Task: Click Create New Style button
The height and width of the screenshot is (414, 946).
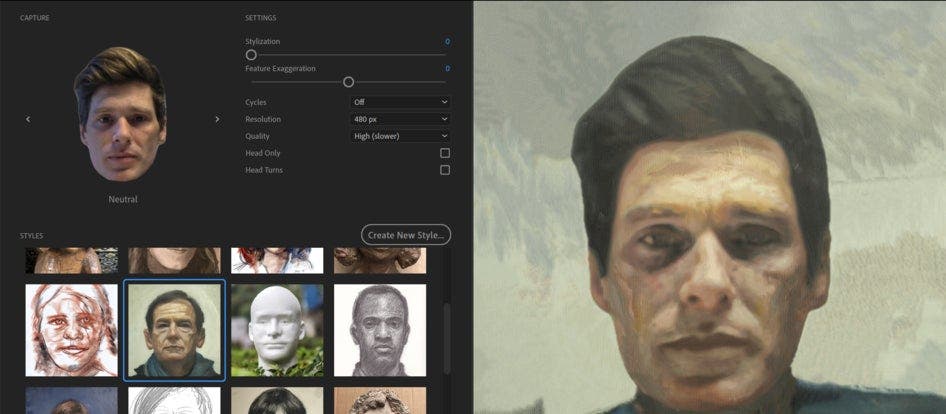Action: click(x=406, y=235)
